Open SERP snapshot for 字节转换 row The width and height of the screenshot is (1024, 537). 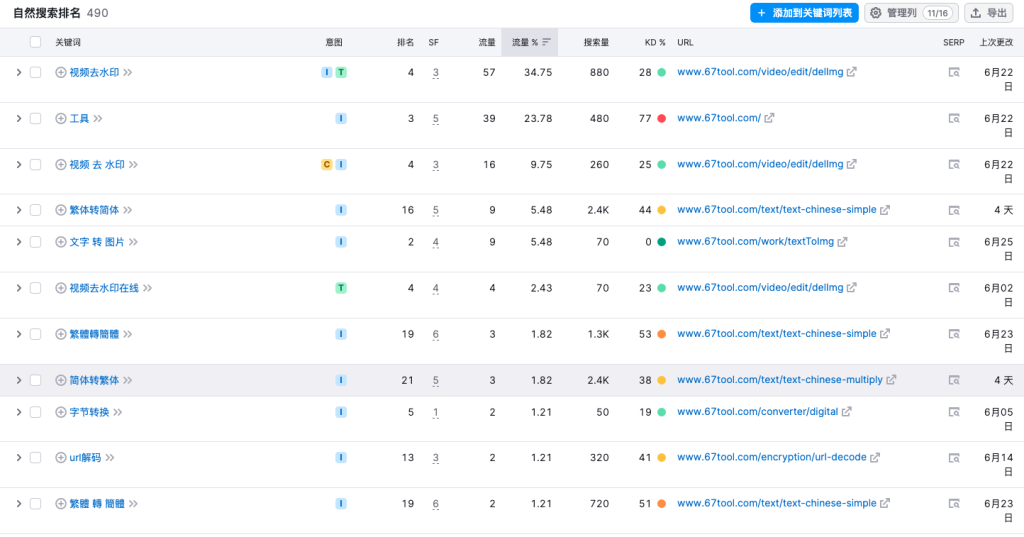954,412
